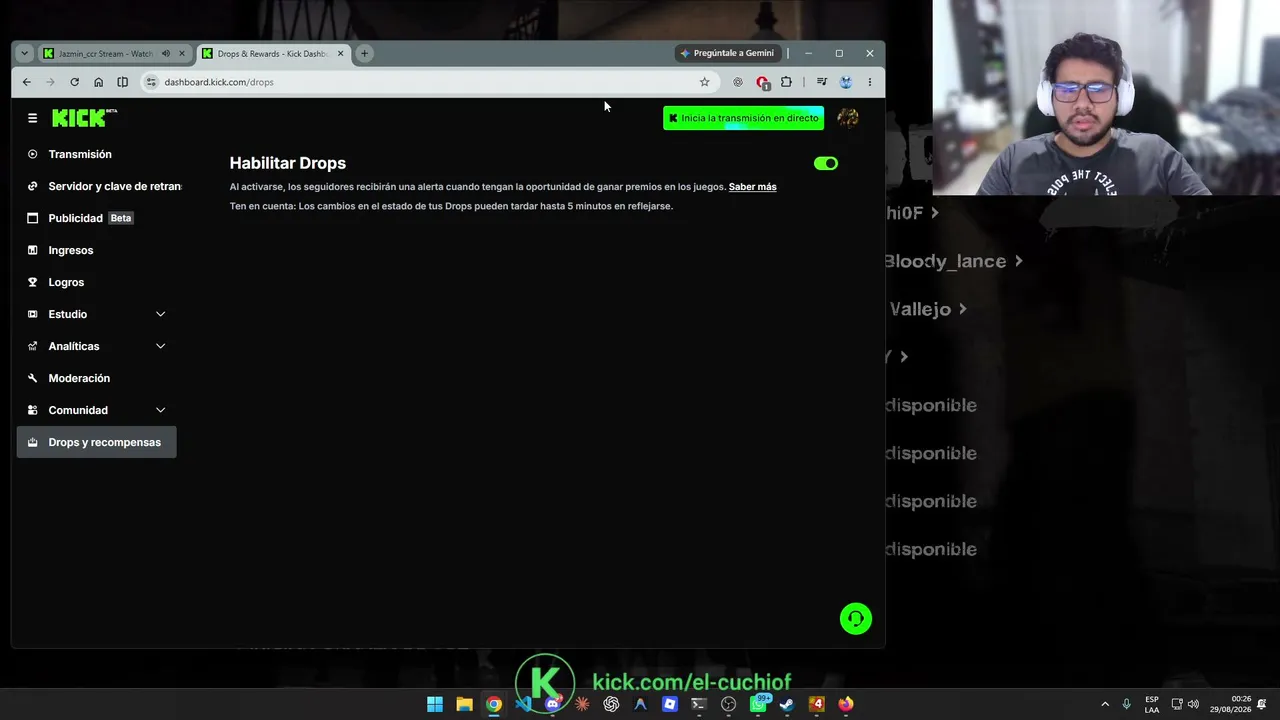1280x720 pixels.
Task: Close the Drops & Rewards tab
Action: coord(340,53)
